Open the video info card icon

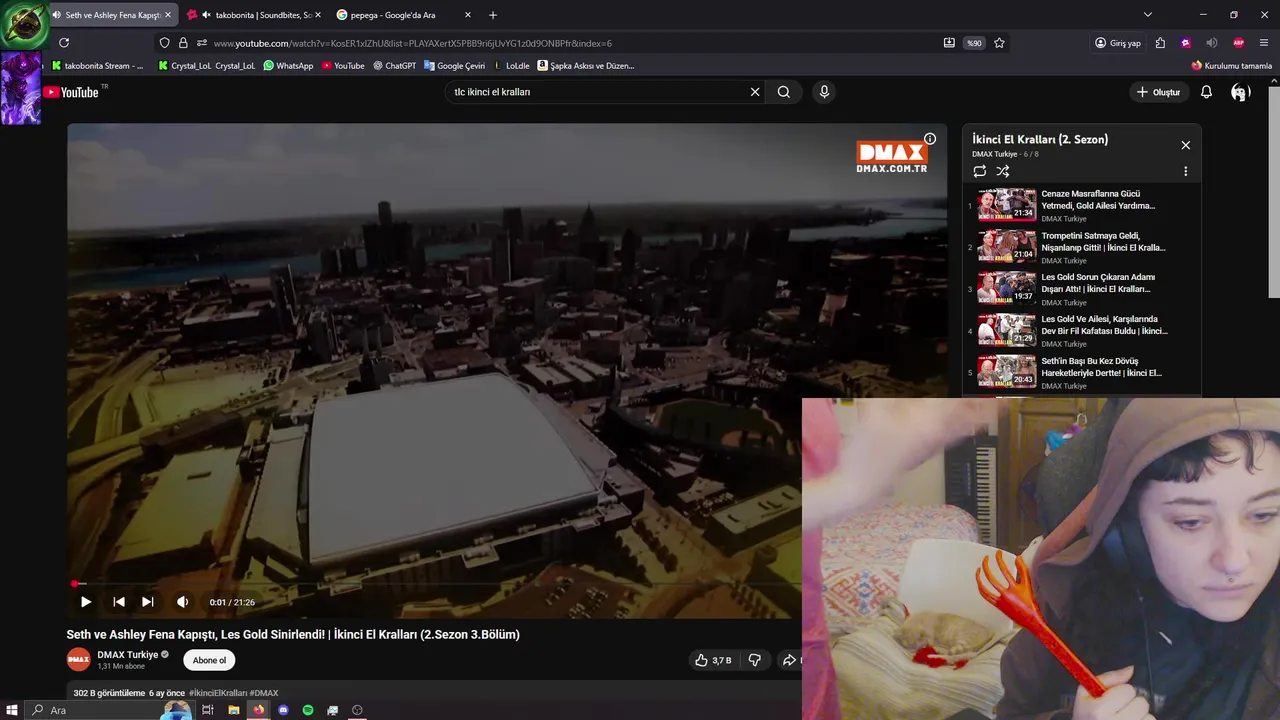coord(930,139)
